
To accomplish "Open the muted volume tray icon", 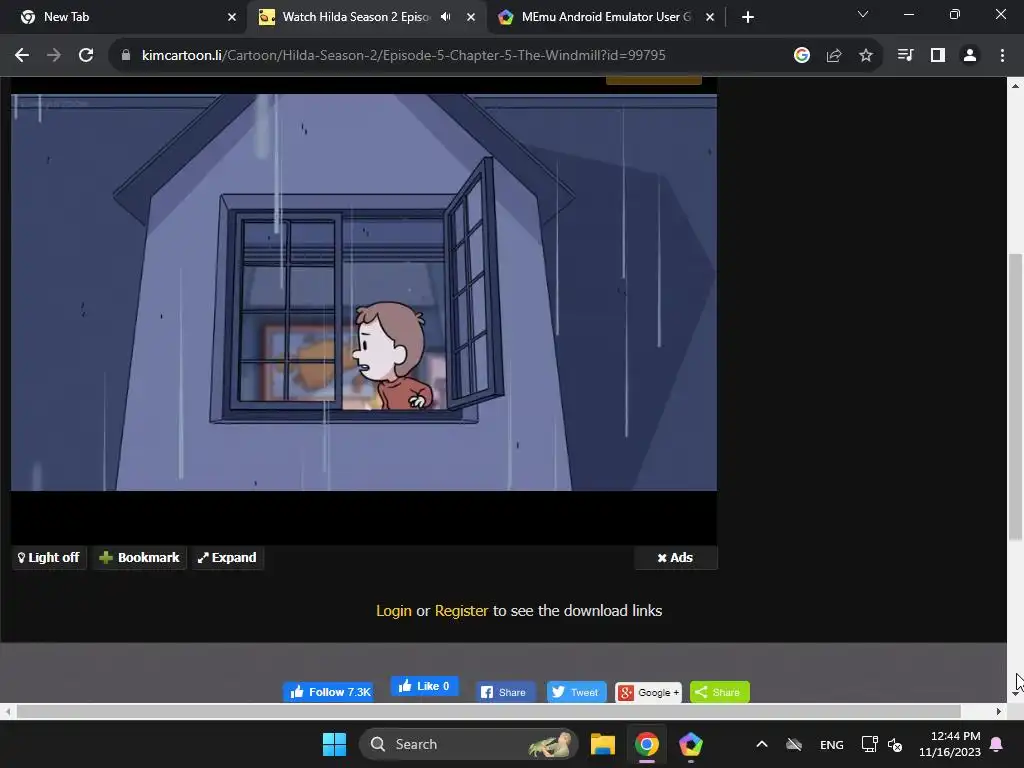I will [895, 744].
